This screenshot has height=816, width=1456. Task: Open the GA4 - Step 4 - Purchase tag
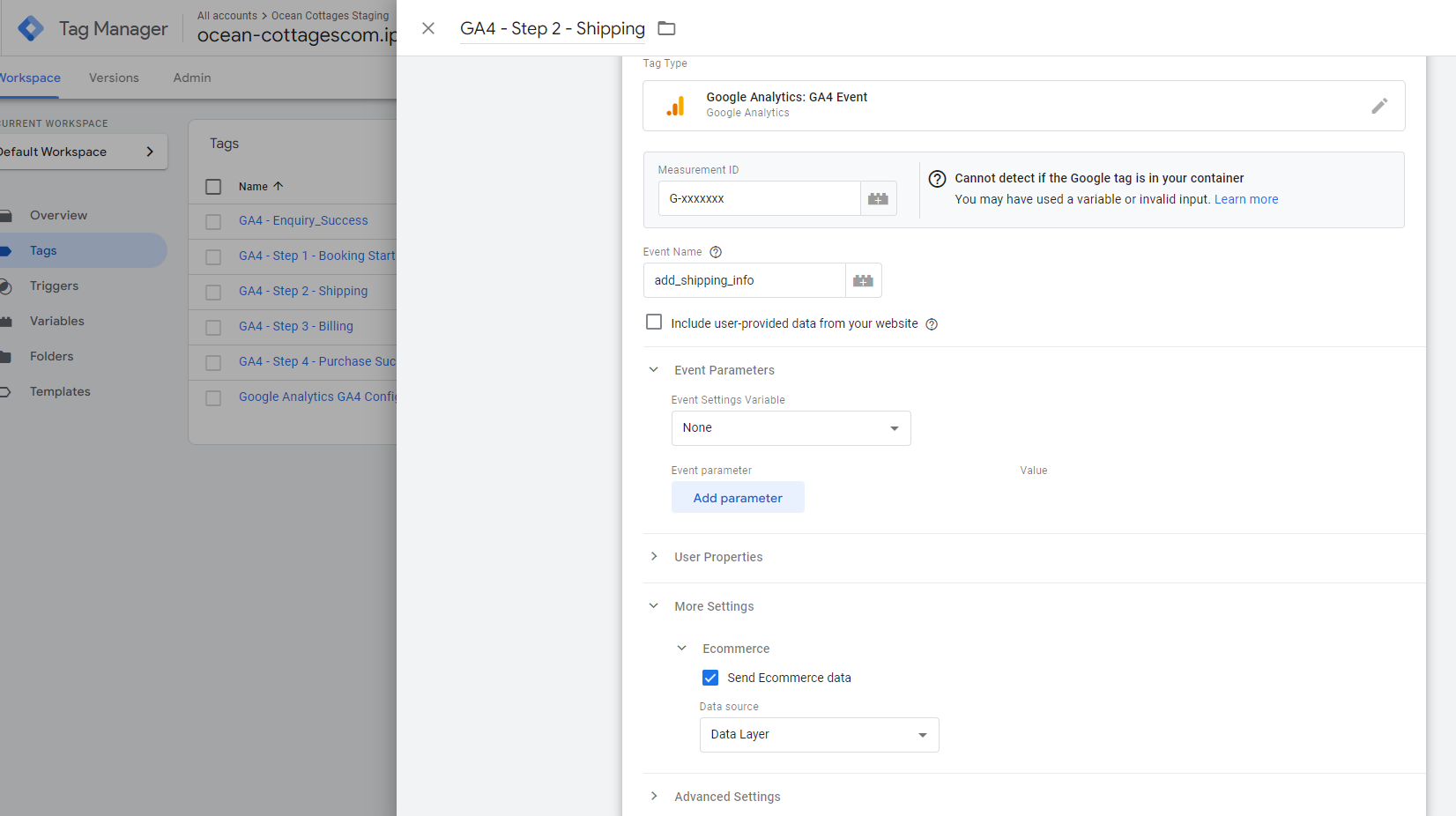click(317, 361)
